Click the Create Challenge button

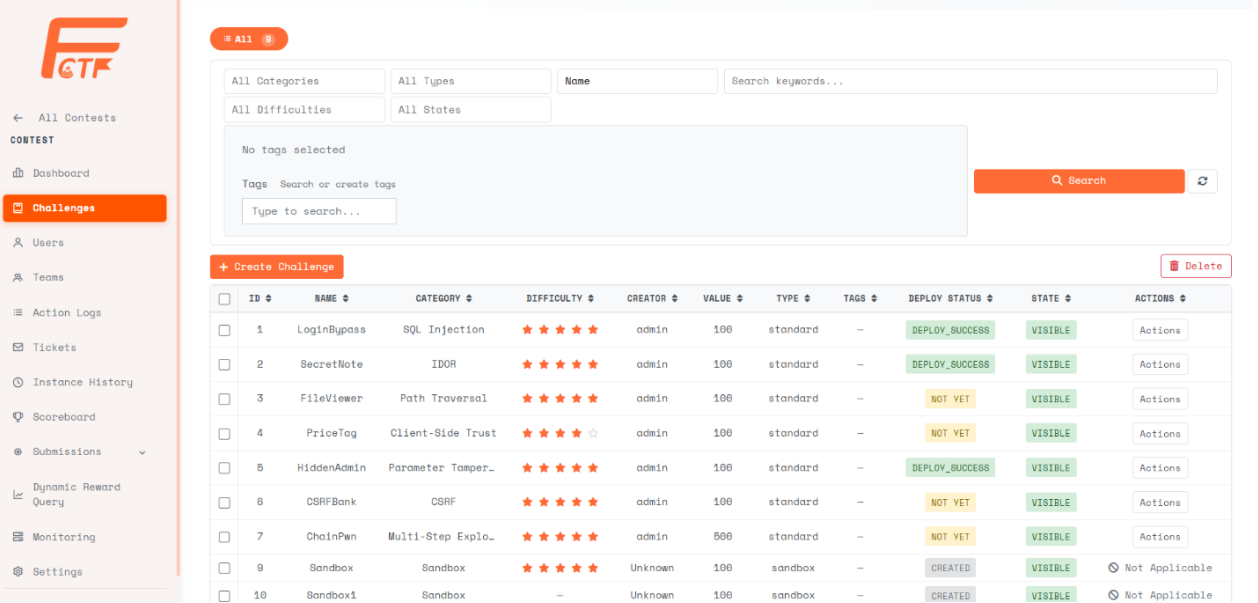[x=277, y=267]
